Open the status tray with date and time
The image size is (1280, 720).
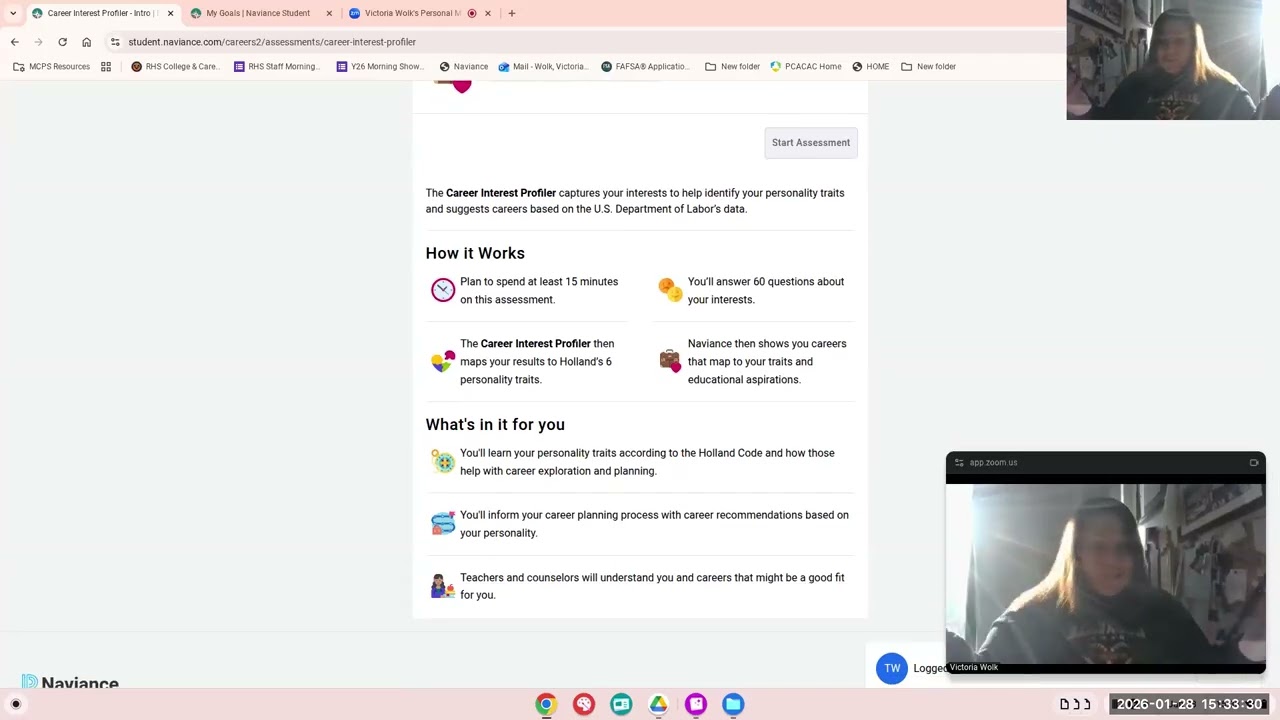[1189, 704]
